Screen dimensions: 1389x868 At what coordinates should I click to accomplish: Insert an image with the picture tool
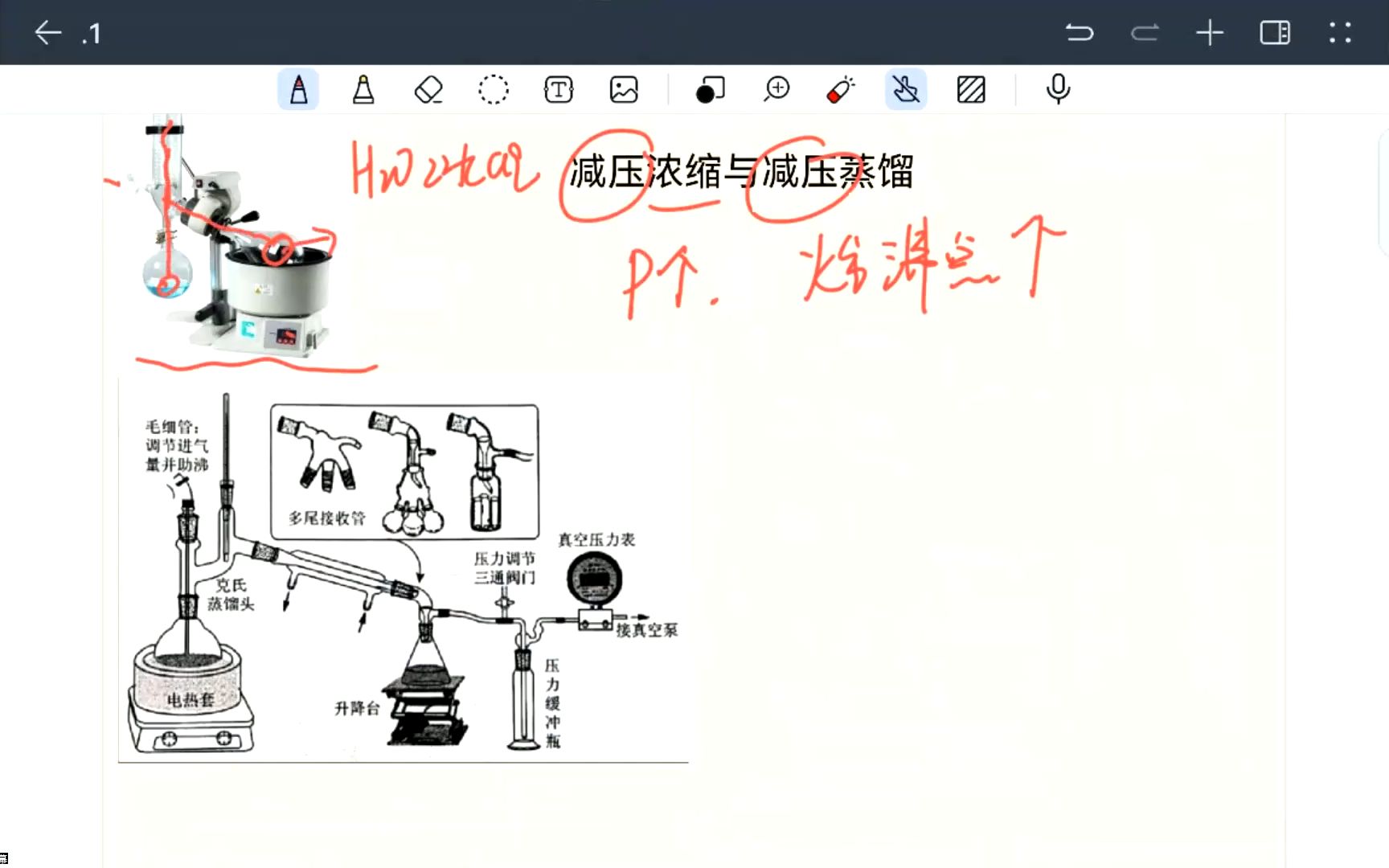(x=624, y=89)
